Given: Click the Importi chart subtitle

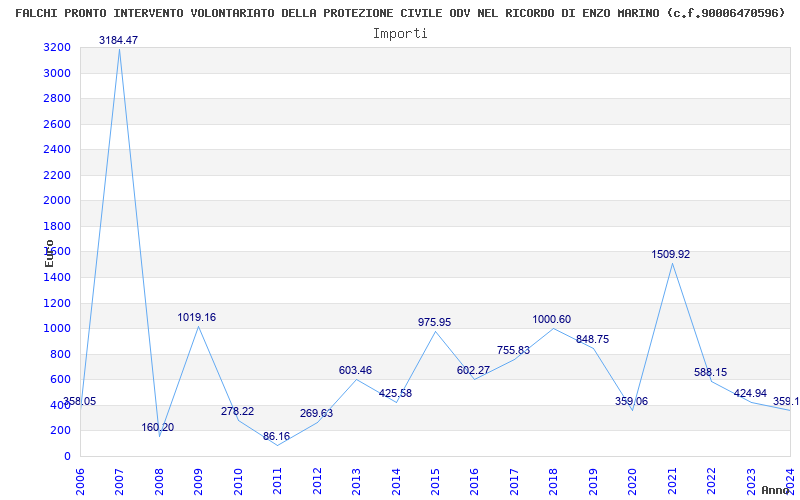Looking at the screenshot, I should coord(400,34).
